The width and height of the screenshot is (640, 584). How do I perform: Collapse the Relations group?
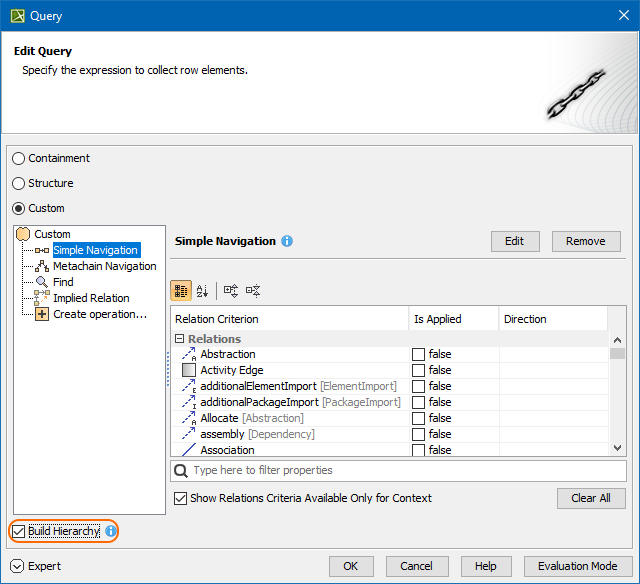pos(179,339)
